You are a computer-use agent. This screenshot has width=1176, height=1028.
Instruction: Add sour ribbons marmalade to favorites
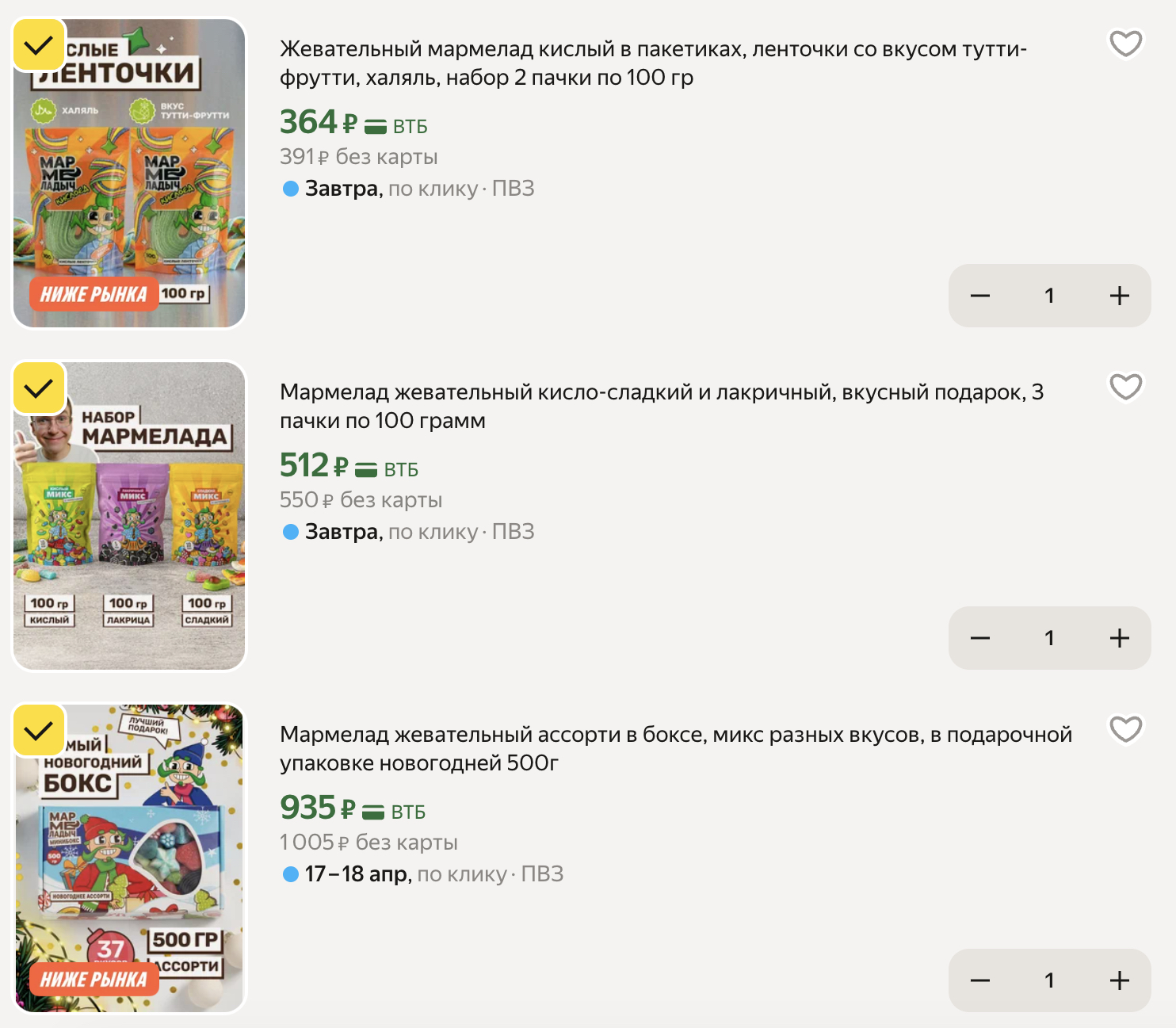[1125, 44]
